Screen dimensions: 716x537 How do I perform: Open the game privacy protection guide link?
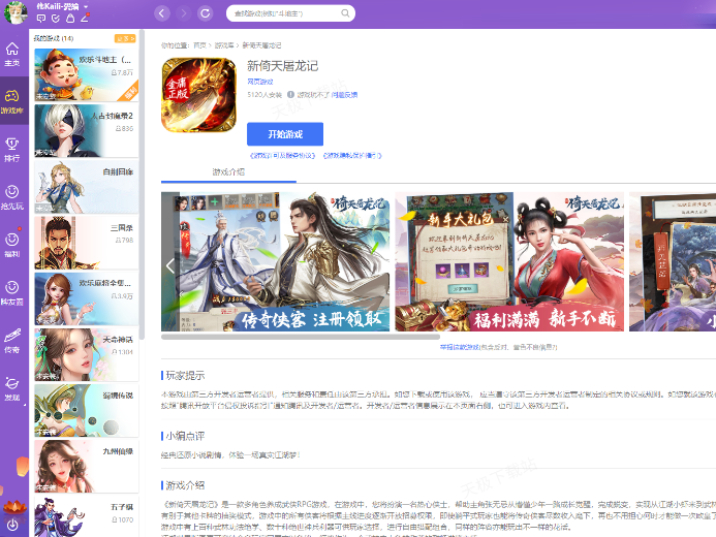352,156
